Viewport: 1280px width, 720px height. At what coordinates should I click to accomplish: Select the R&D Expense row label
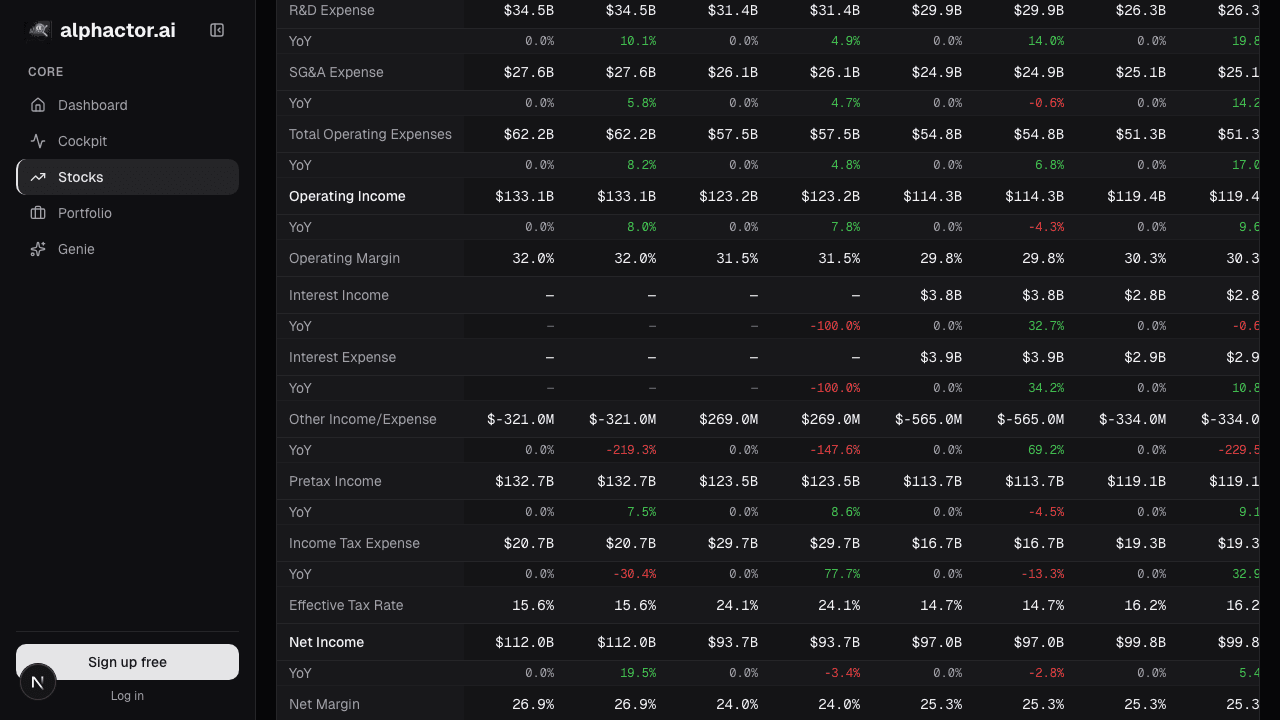click(x=332, y=10)
